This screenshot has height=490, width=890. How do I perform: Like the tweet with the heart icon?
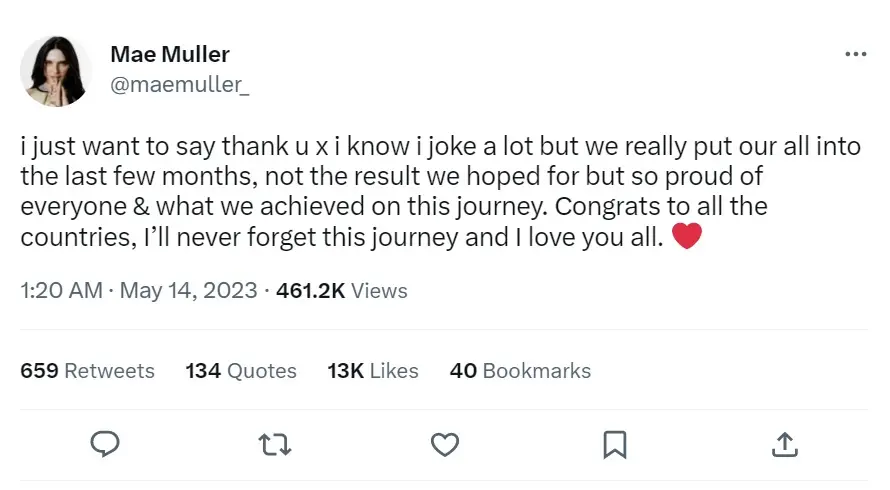tap(444, 443)
